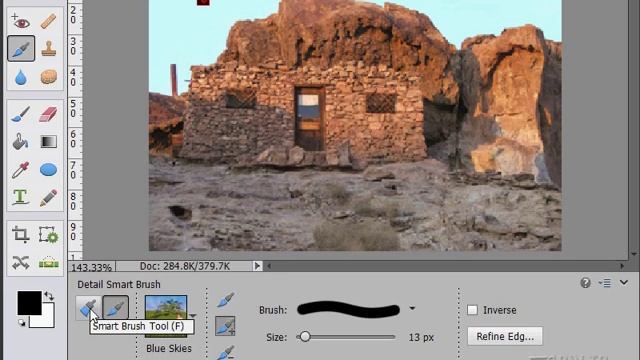Image resolution: width=640 pixels, height=360 pixels.
Task: Select the Paint Bucket tool
Action: (20, 142)
